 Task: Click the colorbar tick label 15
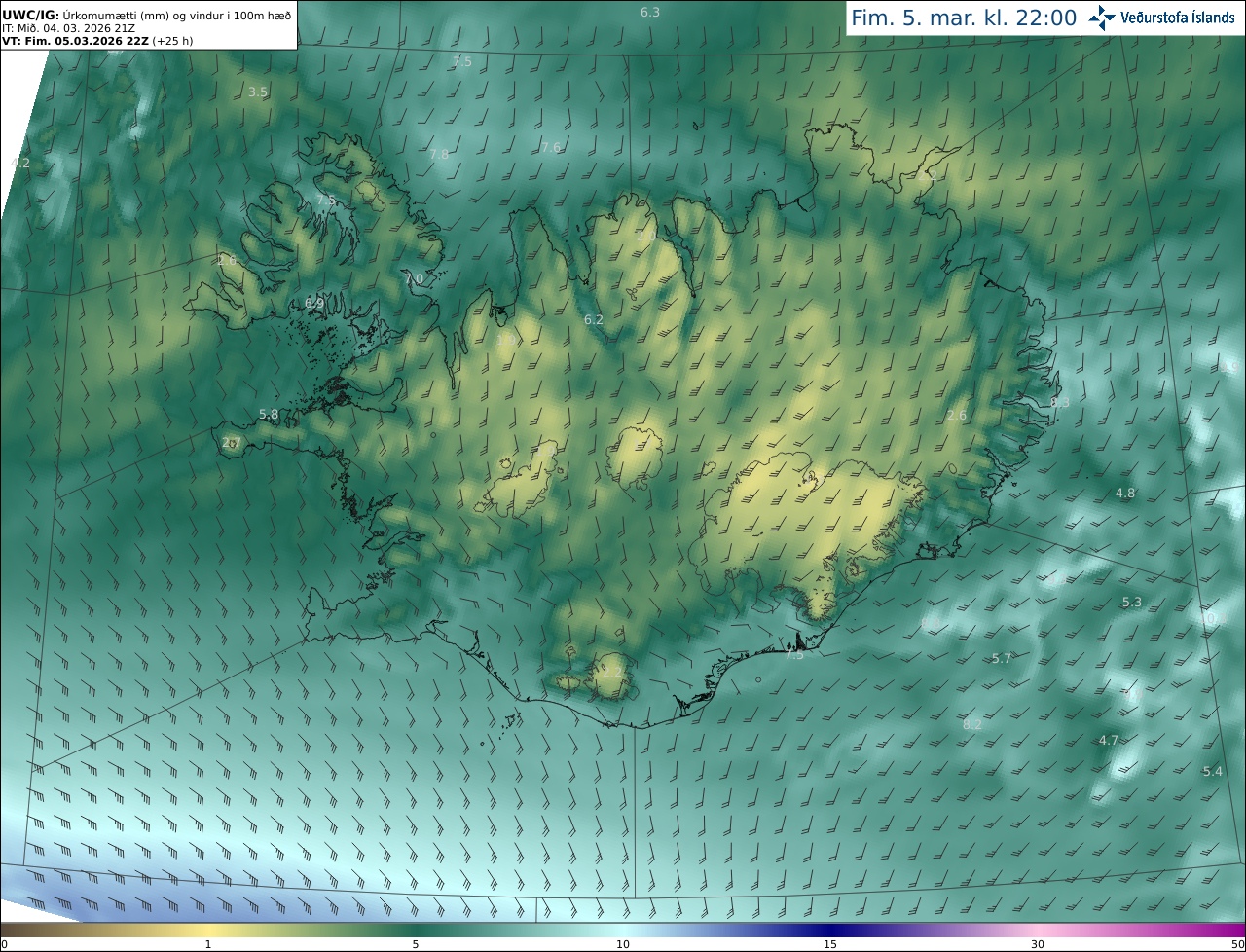(830, 944)
